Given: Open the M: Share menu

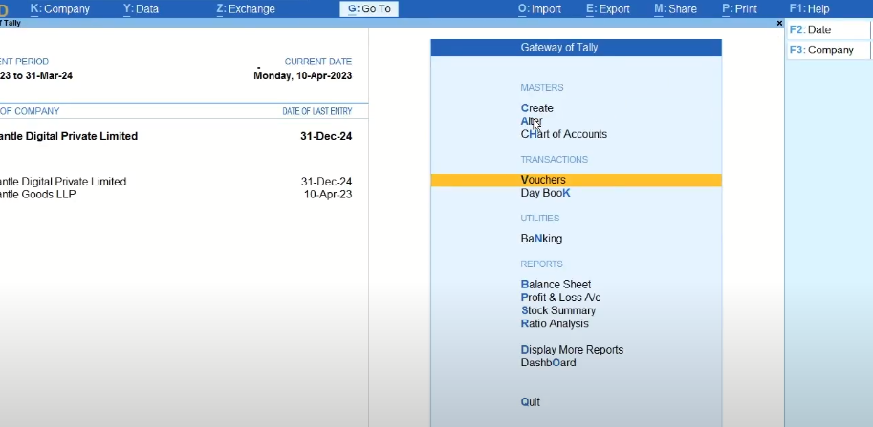Looking at the screenshot, I should pos(675,9).
